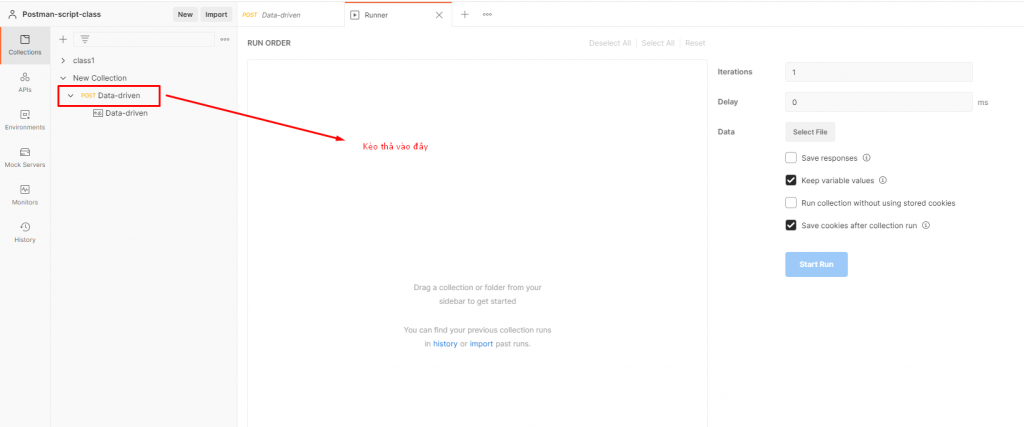1024x427 pixels.
Task: Show info for Save cookies after collection run
Action: tap(925, 225)
